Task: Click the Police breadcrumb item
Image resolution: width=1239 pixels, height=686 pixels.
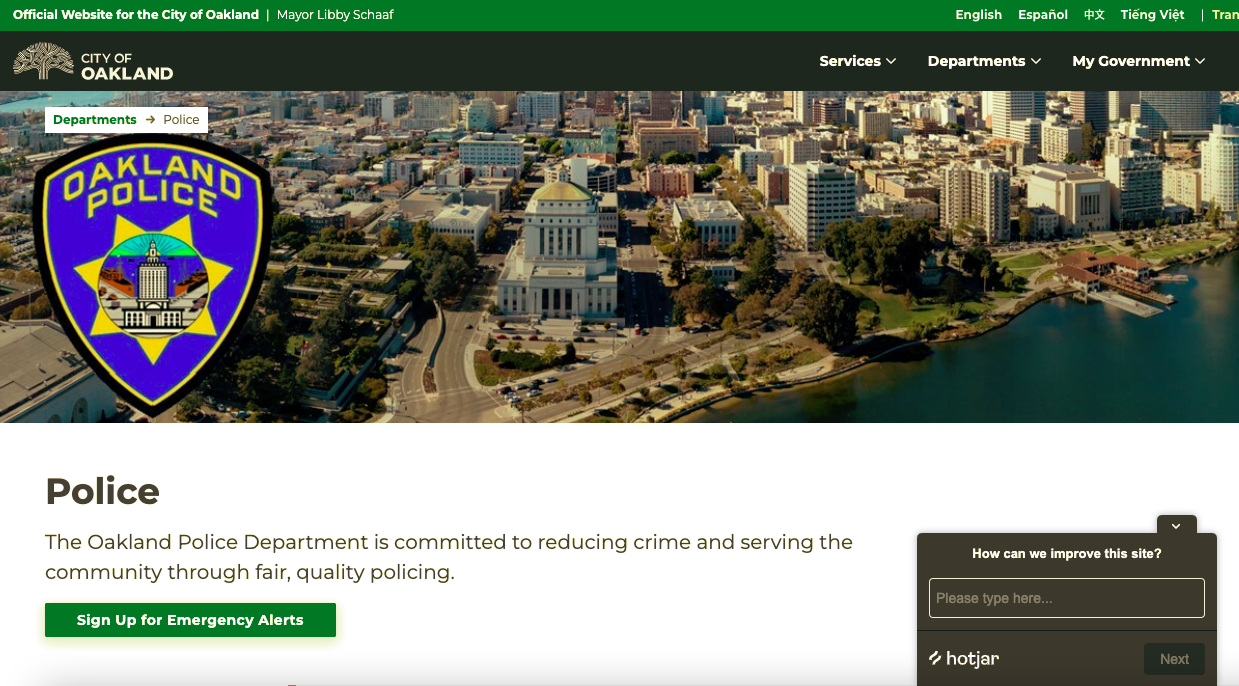Action: (181, 120)
